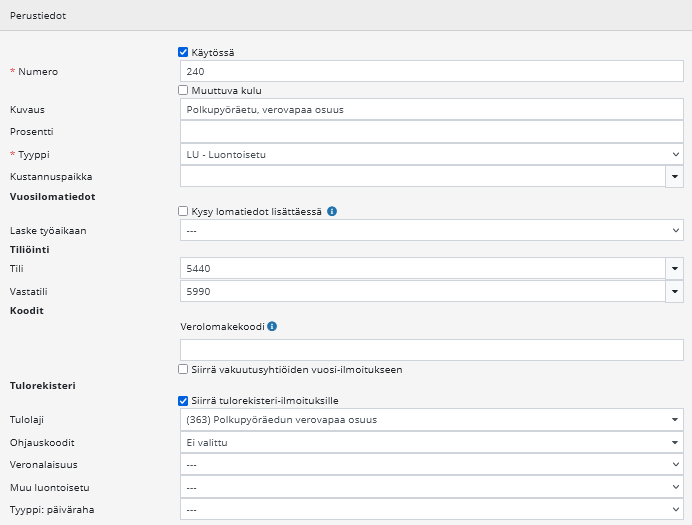This screenshot has height=525, width=692.
Task: Open Tulolaji dropdown with Polkupyöräedun verovapaa osuus
Action: [x=431, y=420]
